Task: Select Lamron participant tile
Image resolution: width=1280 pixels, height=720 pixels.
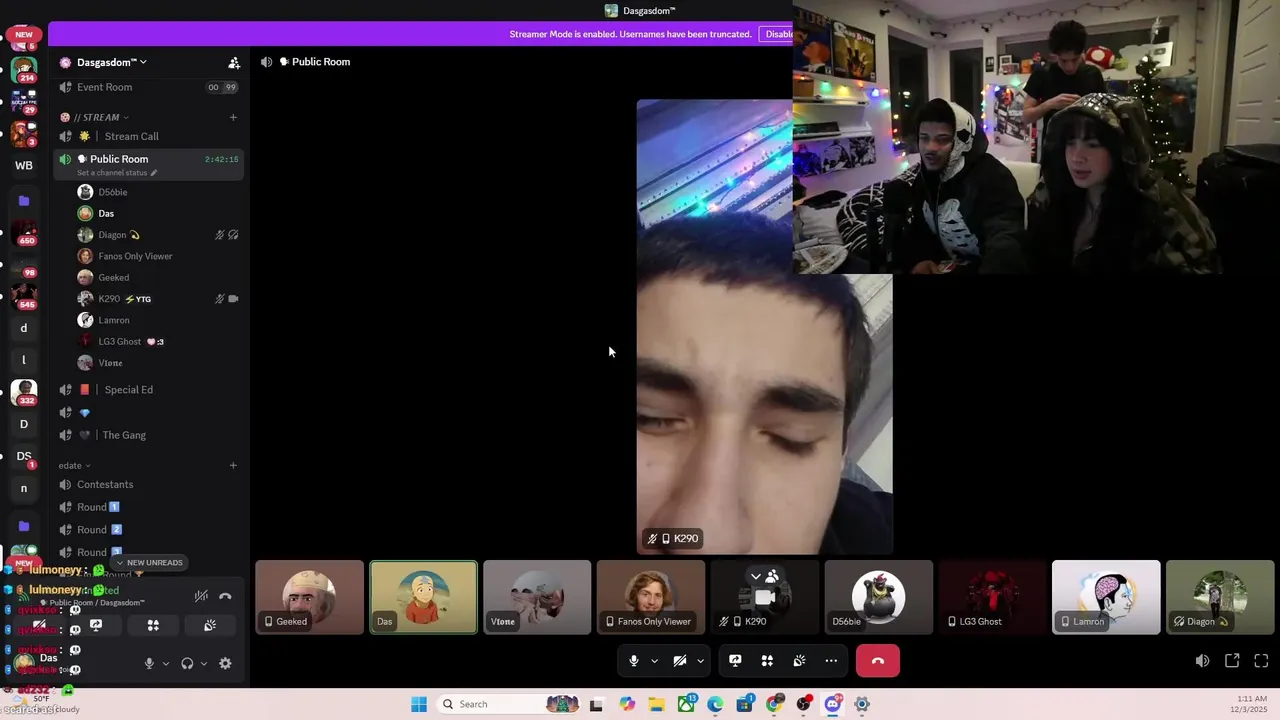Action: tap(1106, 597)
